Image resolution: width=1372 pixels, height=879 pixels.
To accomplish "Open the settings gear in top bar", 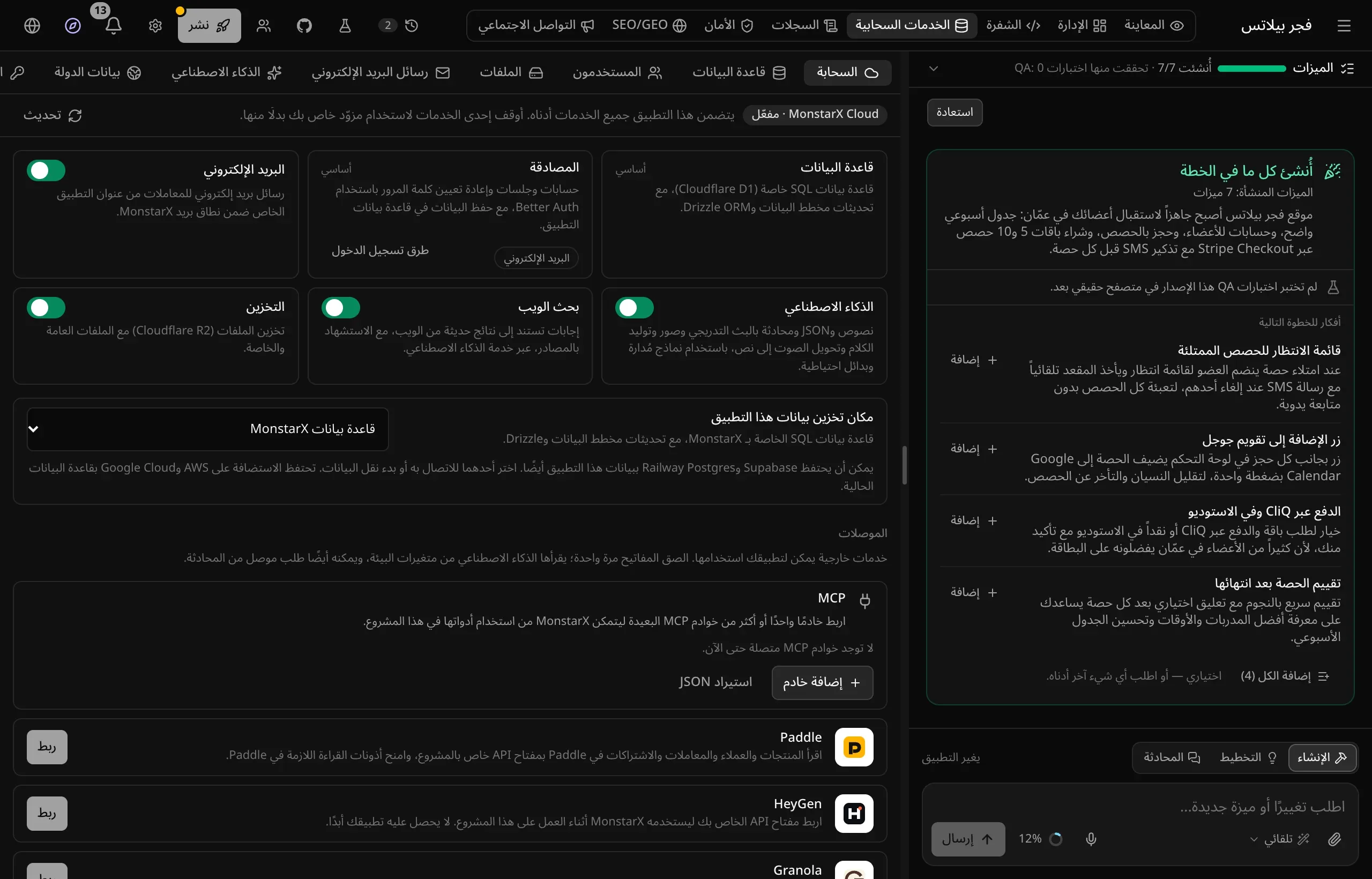I will point(155,26).
